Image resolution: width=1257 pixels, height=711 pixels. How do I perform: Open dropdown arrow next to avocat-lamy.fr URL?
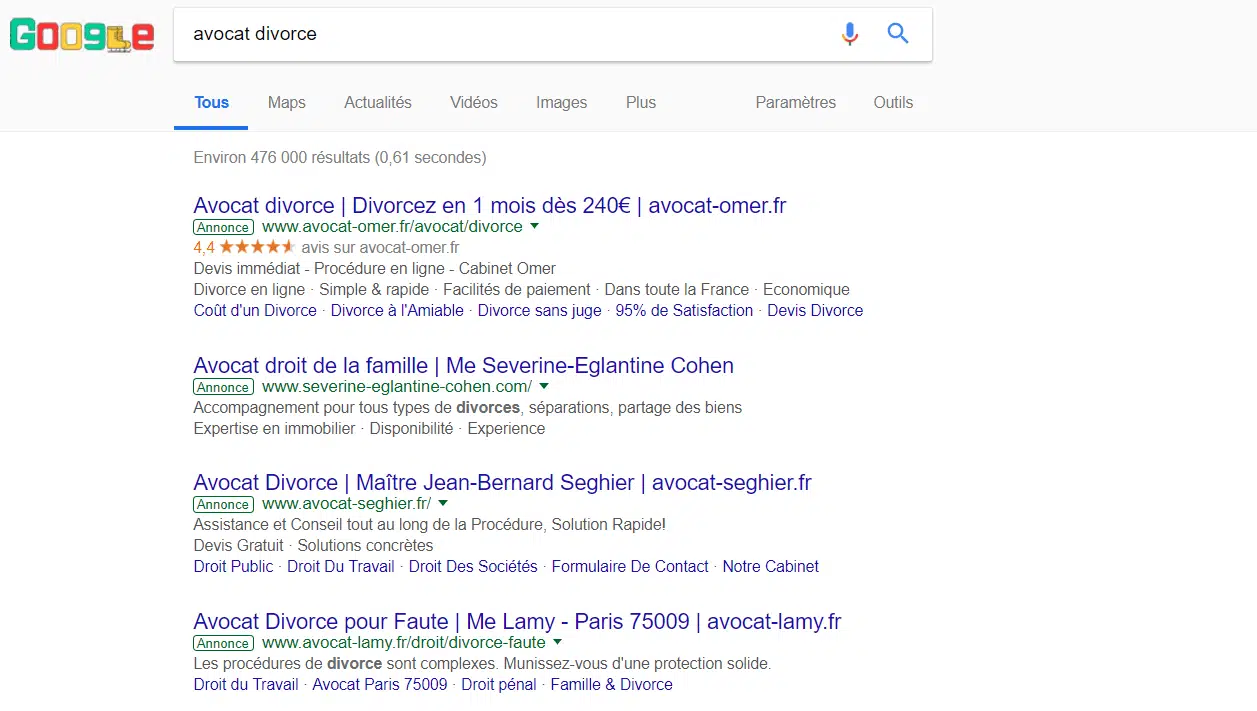coord(558,642)
